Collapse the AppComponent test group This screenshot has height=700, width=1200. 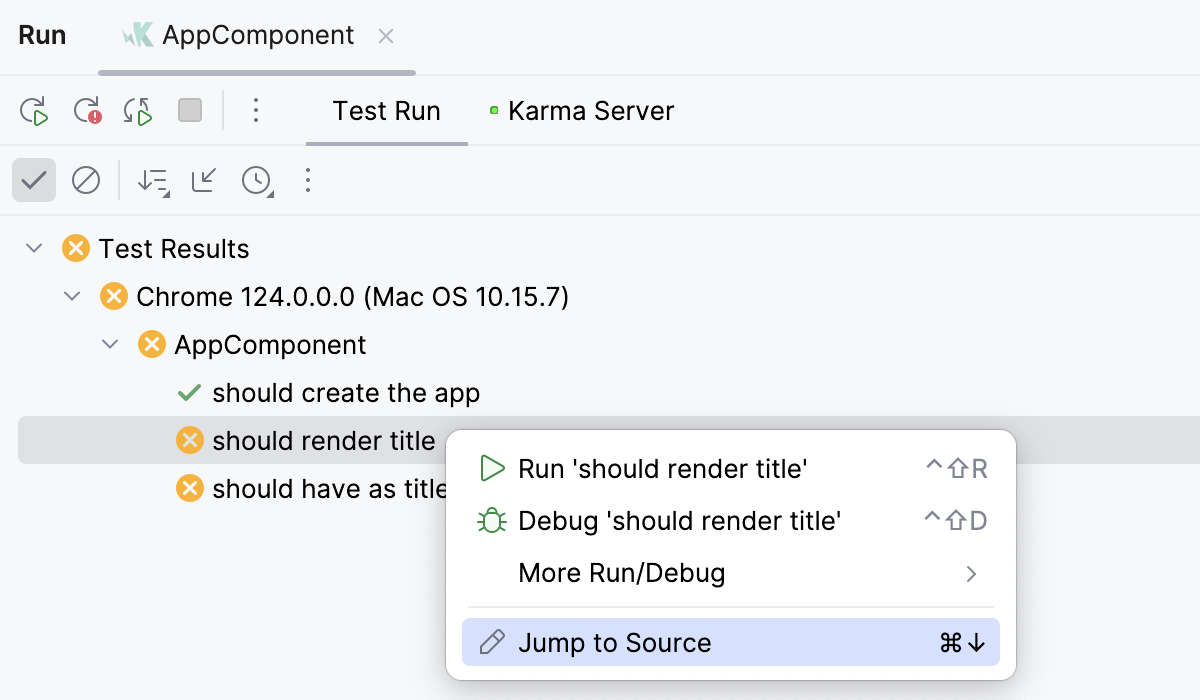pyautogui.click(x=109, y=344)
